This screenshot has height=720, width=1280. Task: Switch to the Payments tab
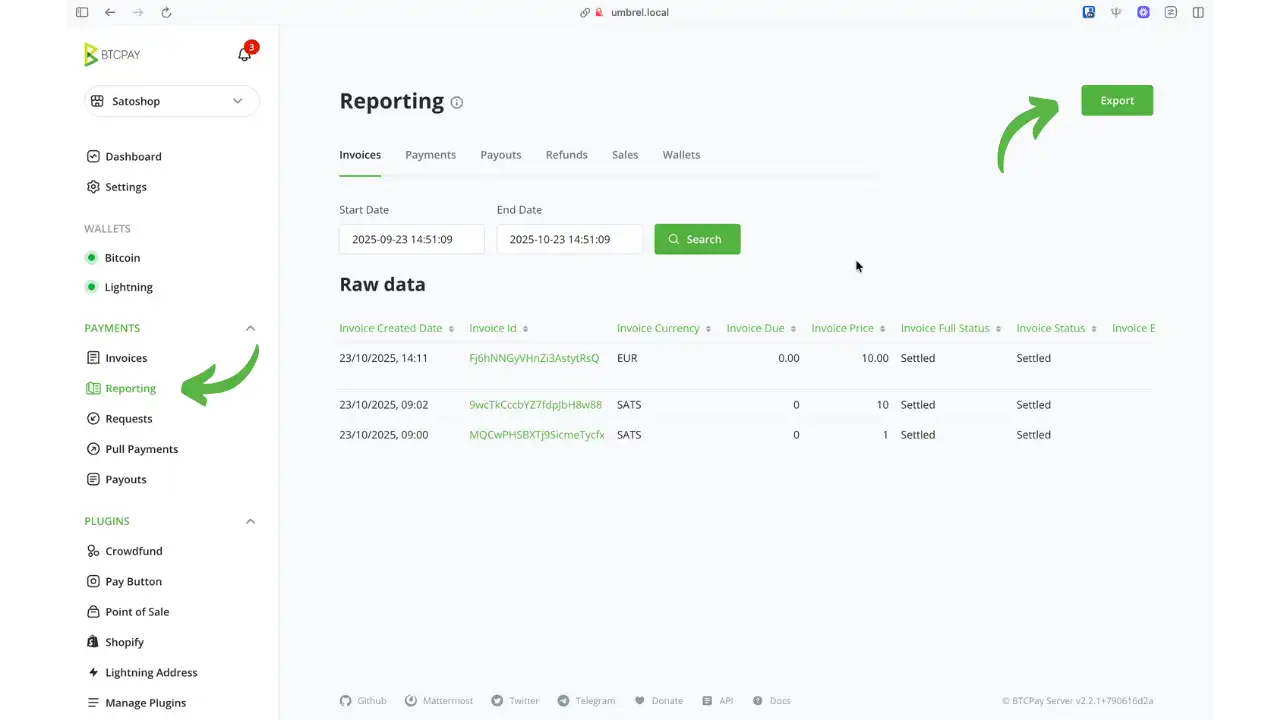pos(430,154)
